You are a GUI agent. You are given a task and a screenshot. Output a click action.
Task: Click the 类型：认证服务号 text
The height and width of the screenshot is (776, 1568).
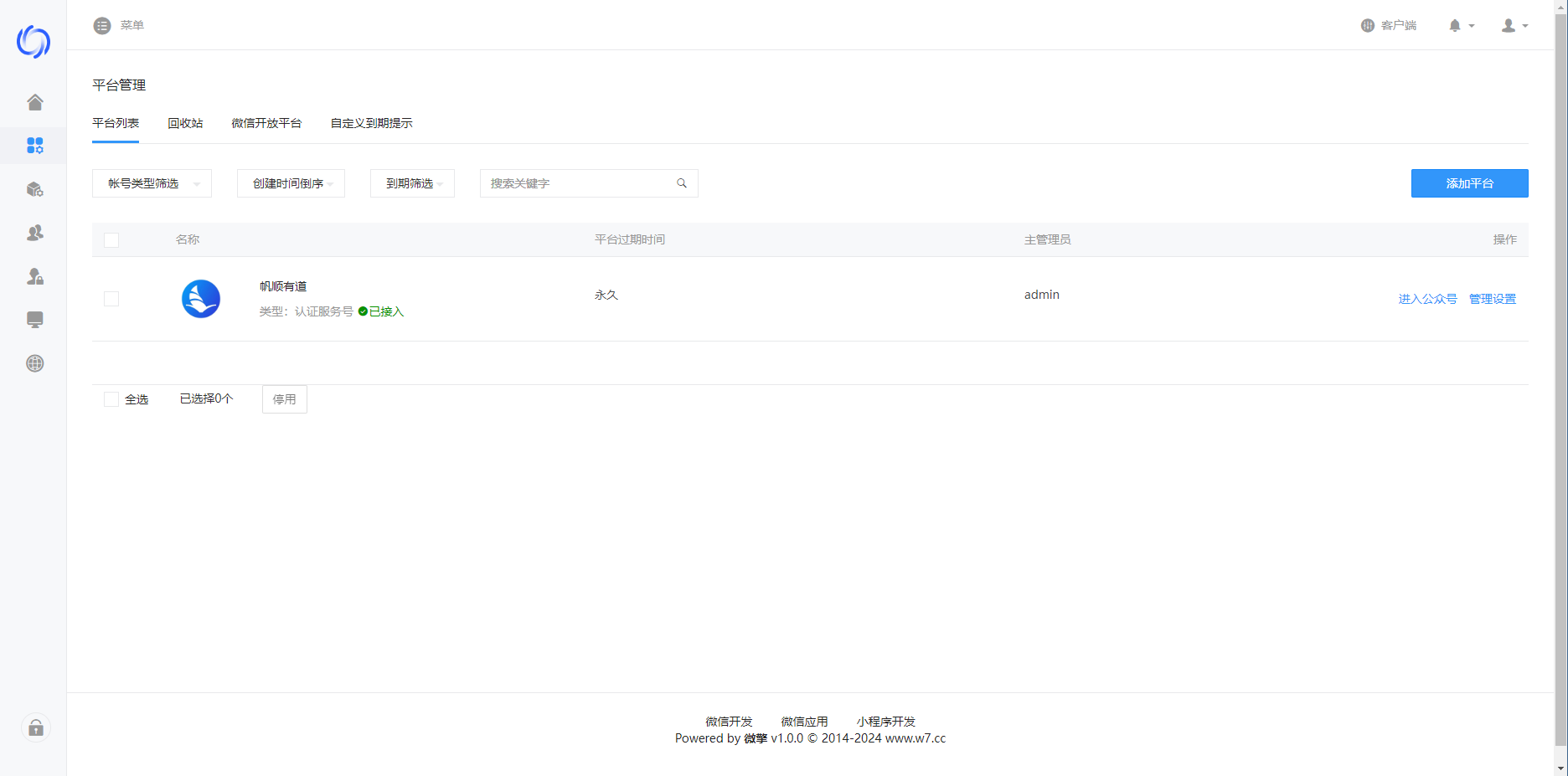[306, 311]
